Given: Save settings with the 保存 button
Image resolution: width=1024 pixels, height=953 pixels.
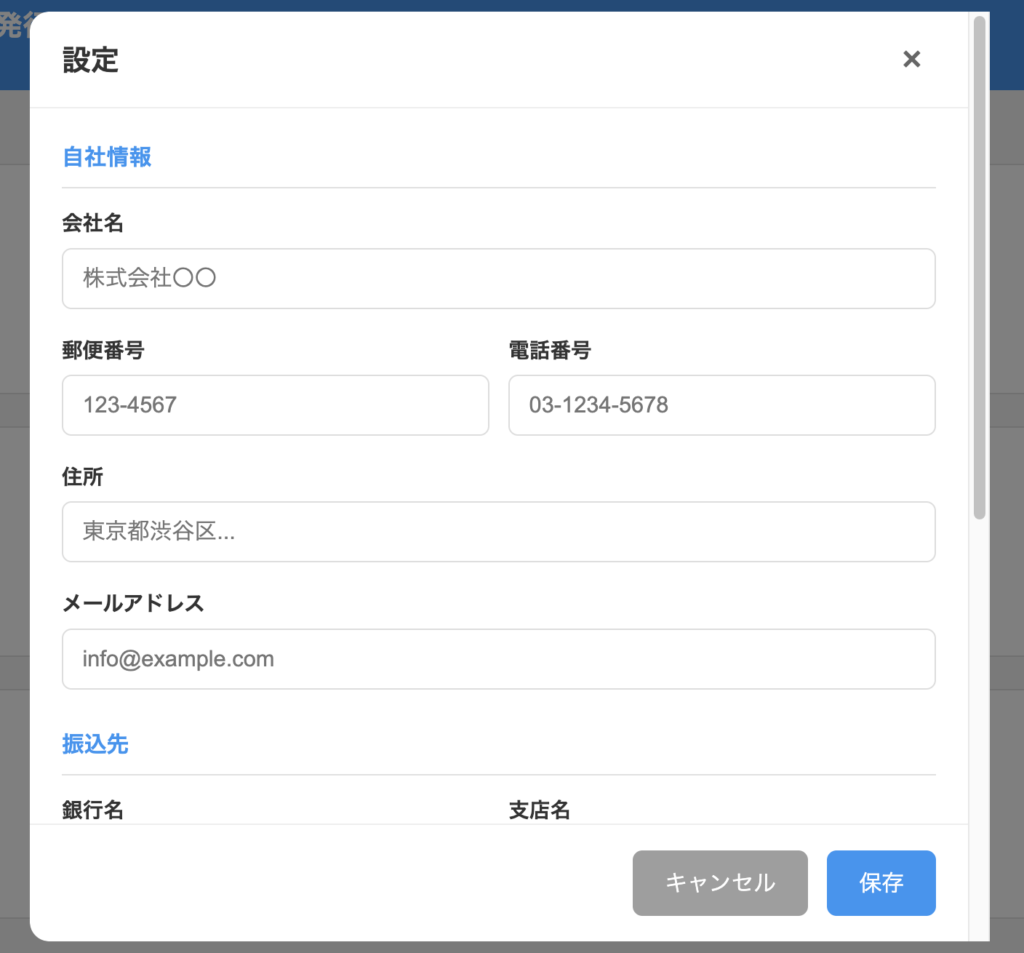Looking at the screenshot, I should pos(880,883).
